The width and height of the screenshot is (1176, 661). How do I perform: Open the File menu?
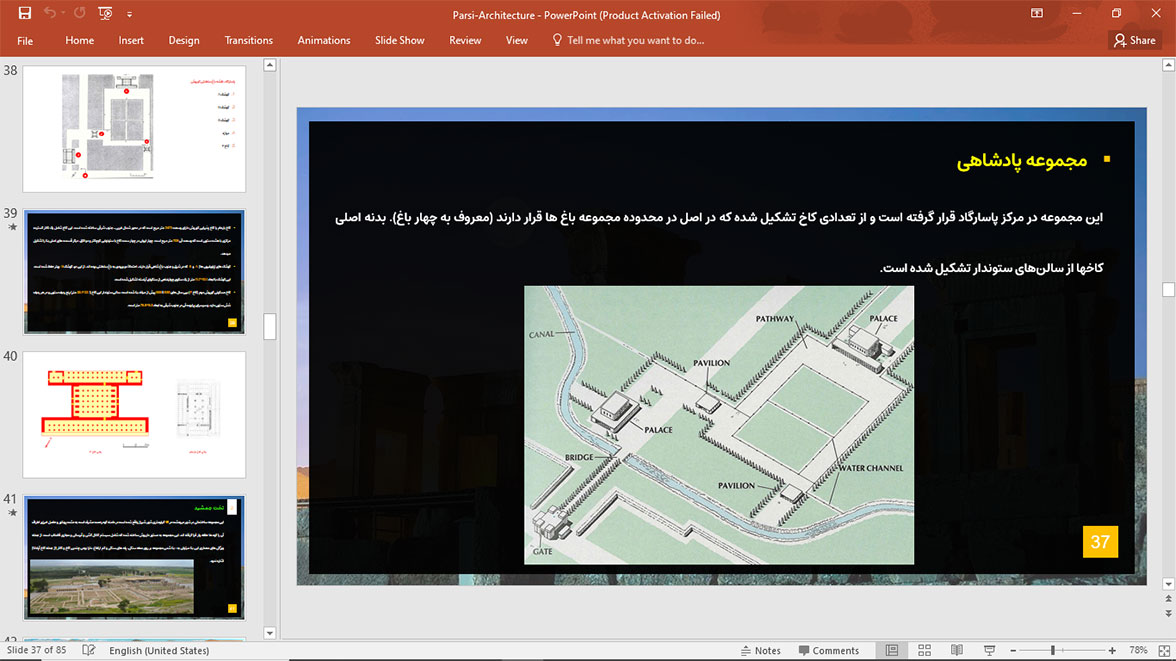pyautogui.click(x=25, y=41)
